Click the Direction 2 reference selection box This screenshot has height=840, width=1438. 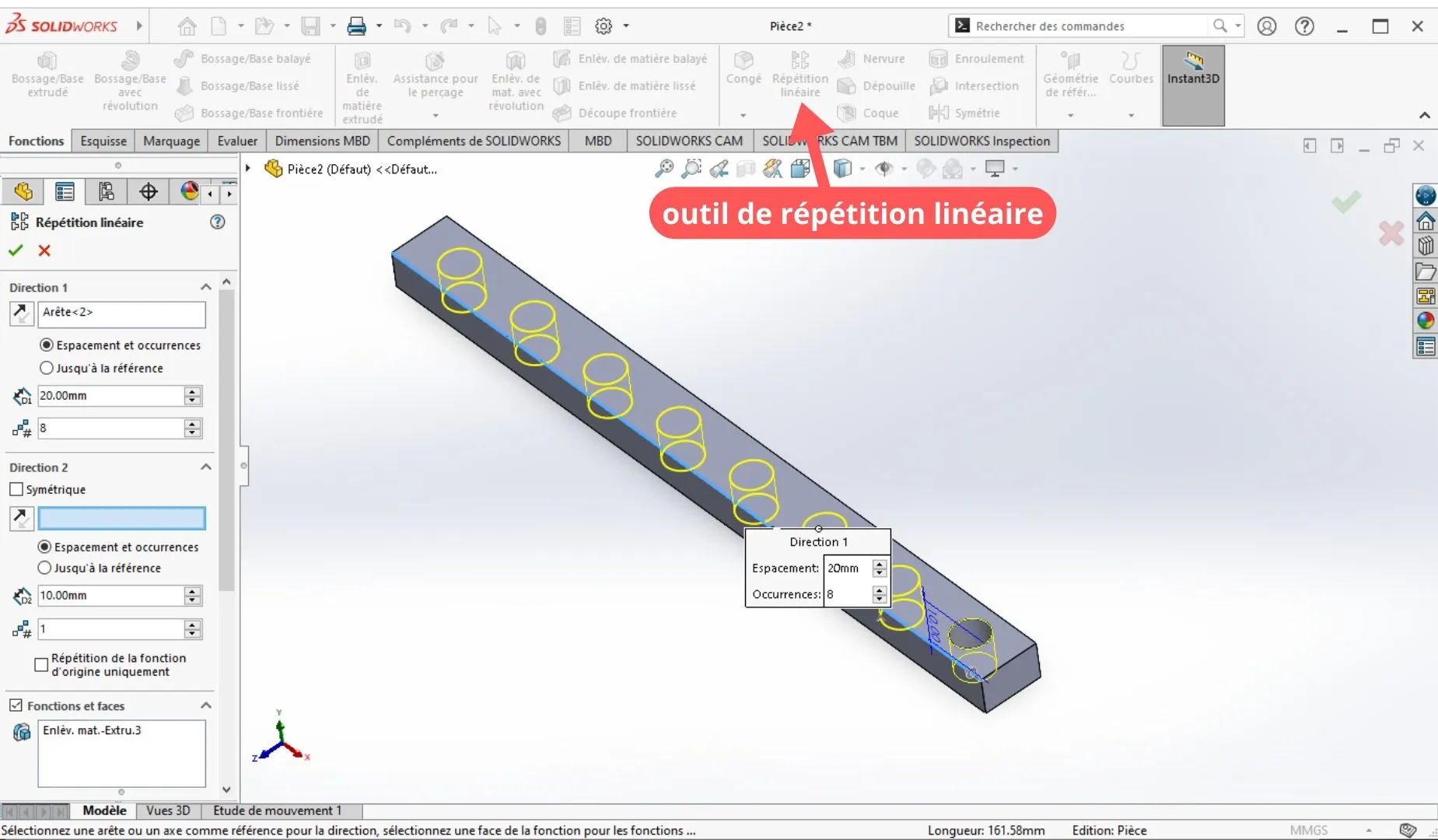(x=122, y=518)
